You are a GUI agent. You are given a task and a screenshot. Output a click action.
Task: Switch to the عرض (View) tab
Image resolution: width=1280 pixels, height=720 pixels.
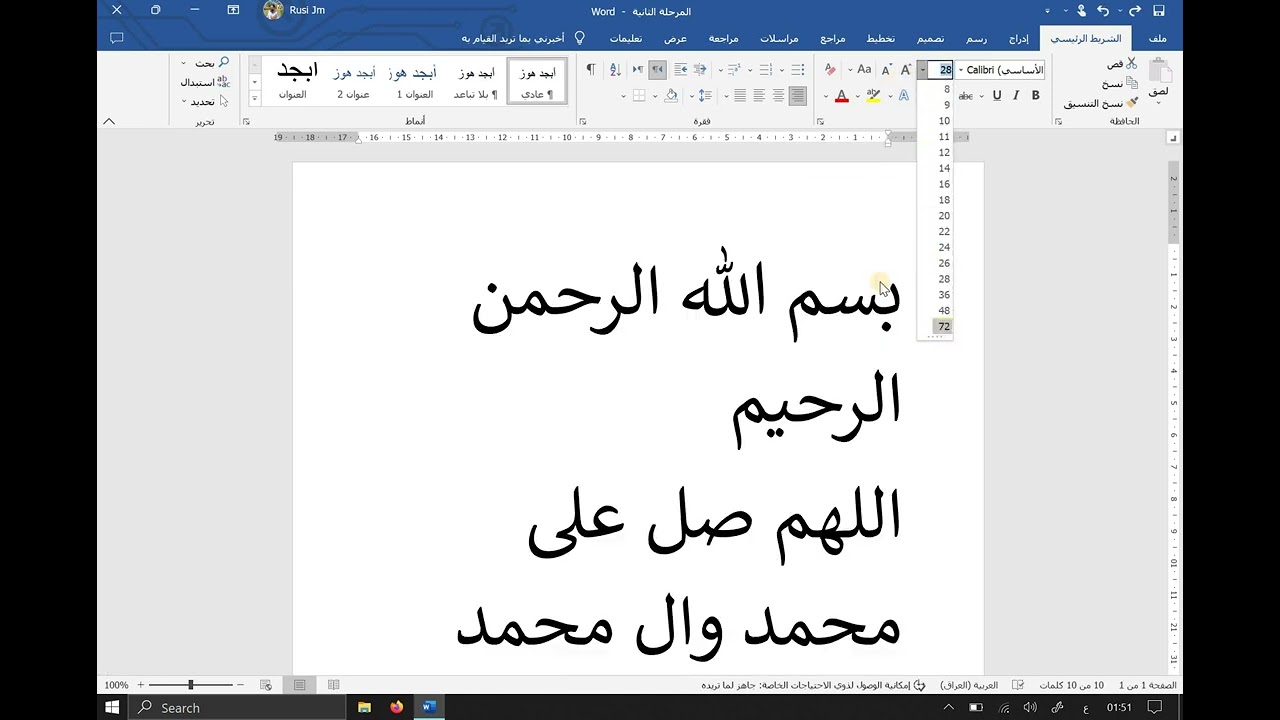[676, 38]
